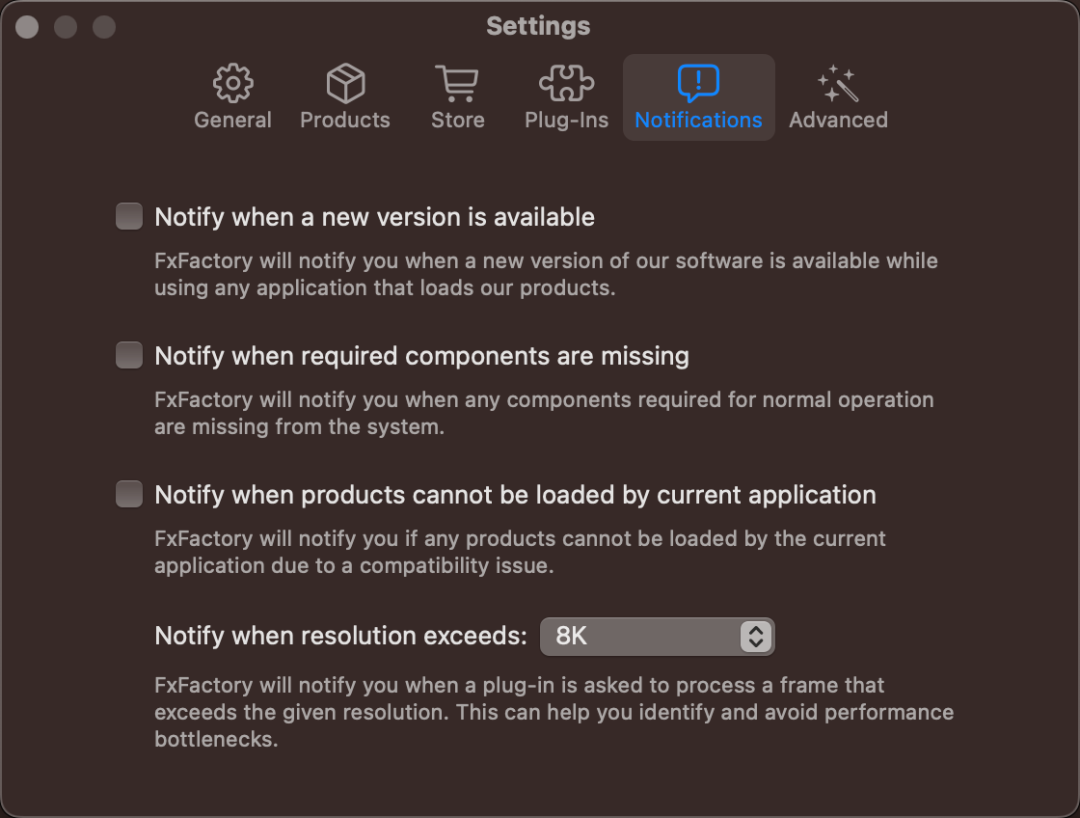
Task: Click the up-down arrows on resolution popup
Action: coord(756,636)
